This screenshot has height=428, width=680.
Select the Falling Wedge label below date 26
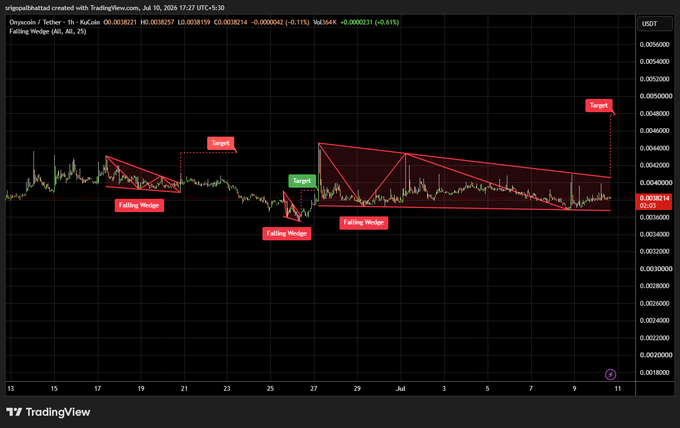(287, 233)
